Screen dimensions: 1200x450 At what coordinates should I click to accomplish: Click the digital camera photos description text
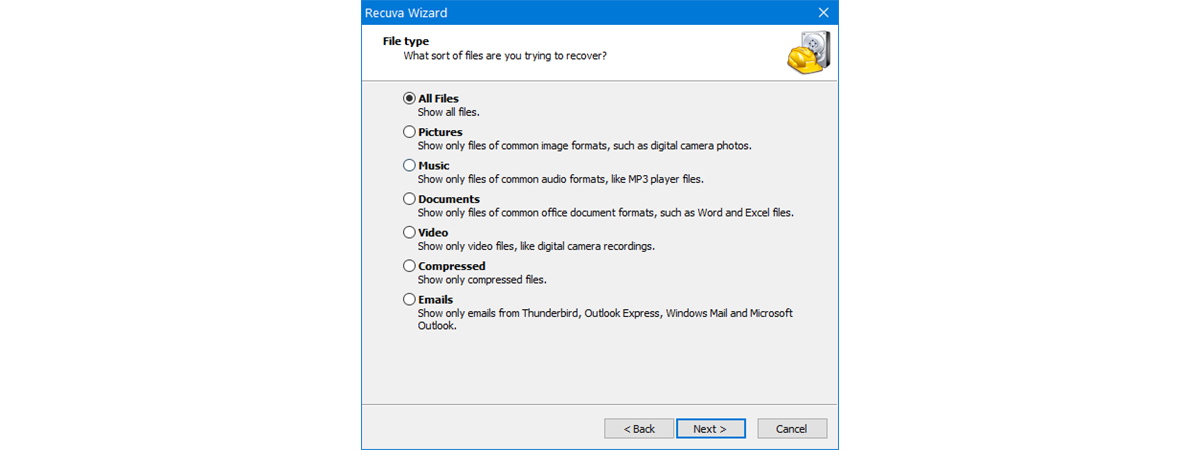(x=584, y=146)
